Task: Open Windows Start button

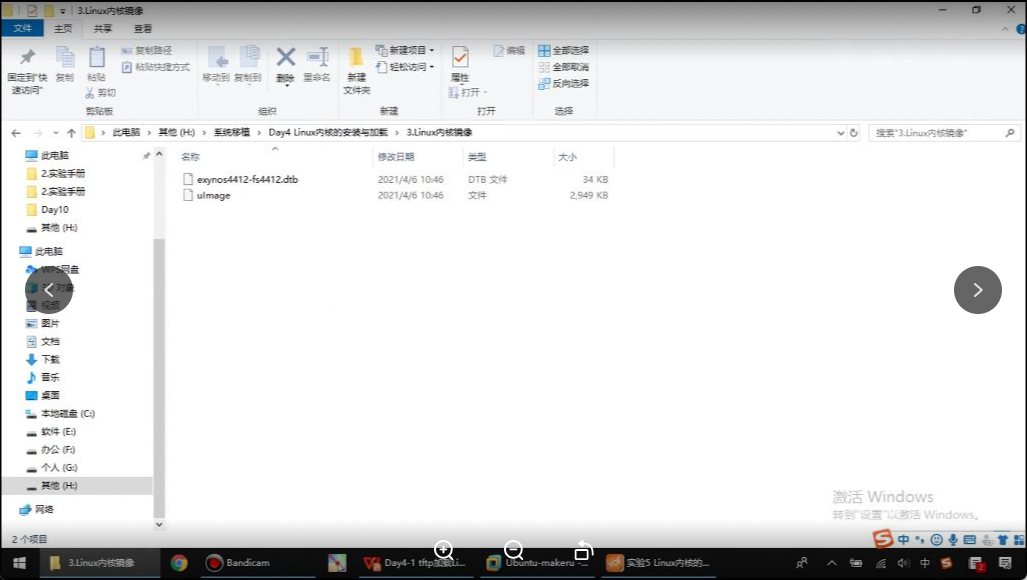Action: [20, 563]
